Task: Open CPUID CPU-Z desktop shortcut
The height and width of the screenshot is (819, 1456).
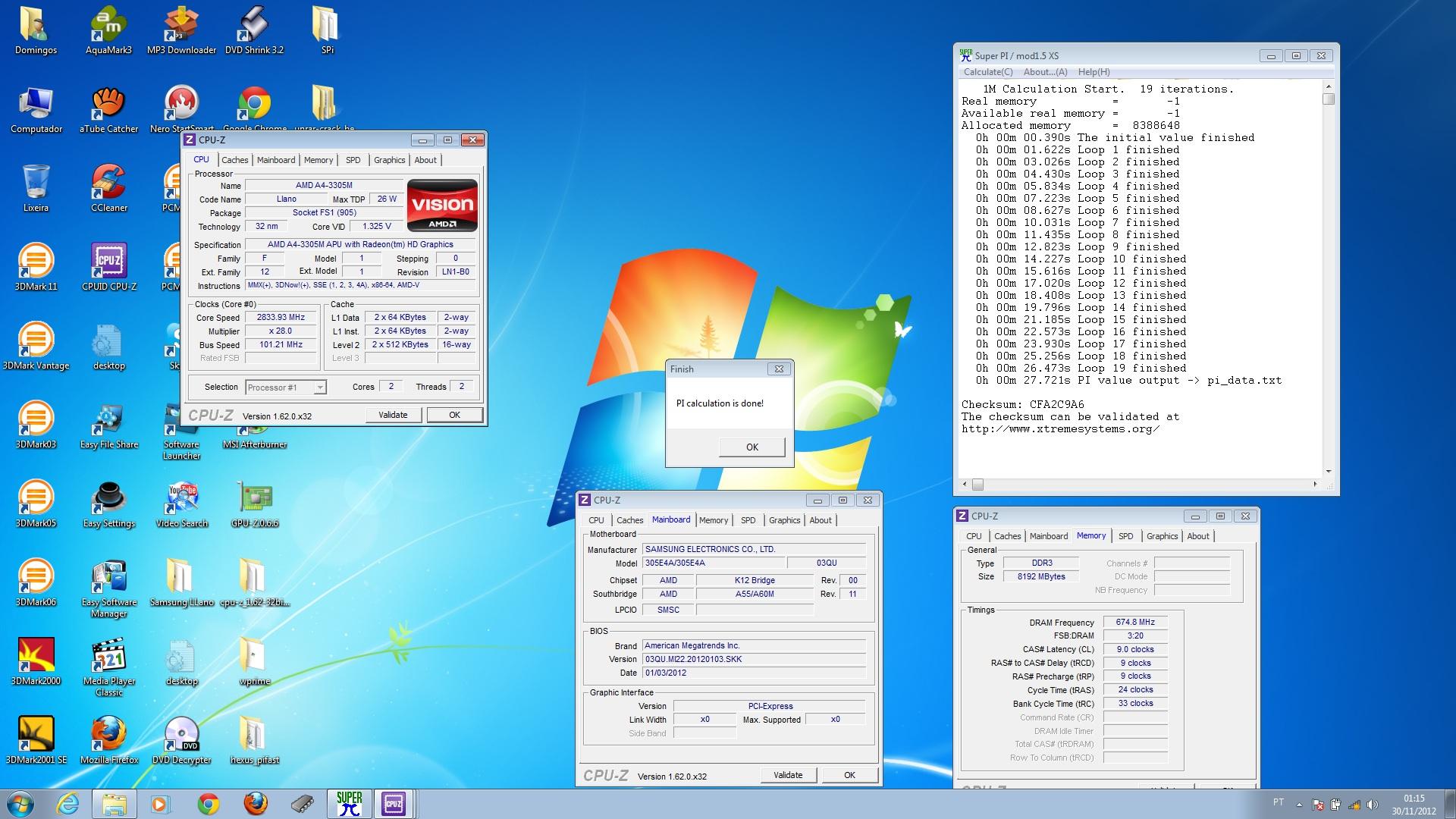Action: tap(108, 267)
